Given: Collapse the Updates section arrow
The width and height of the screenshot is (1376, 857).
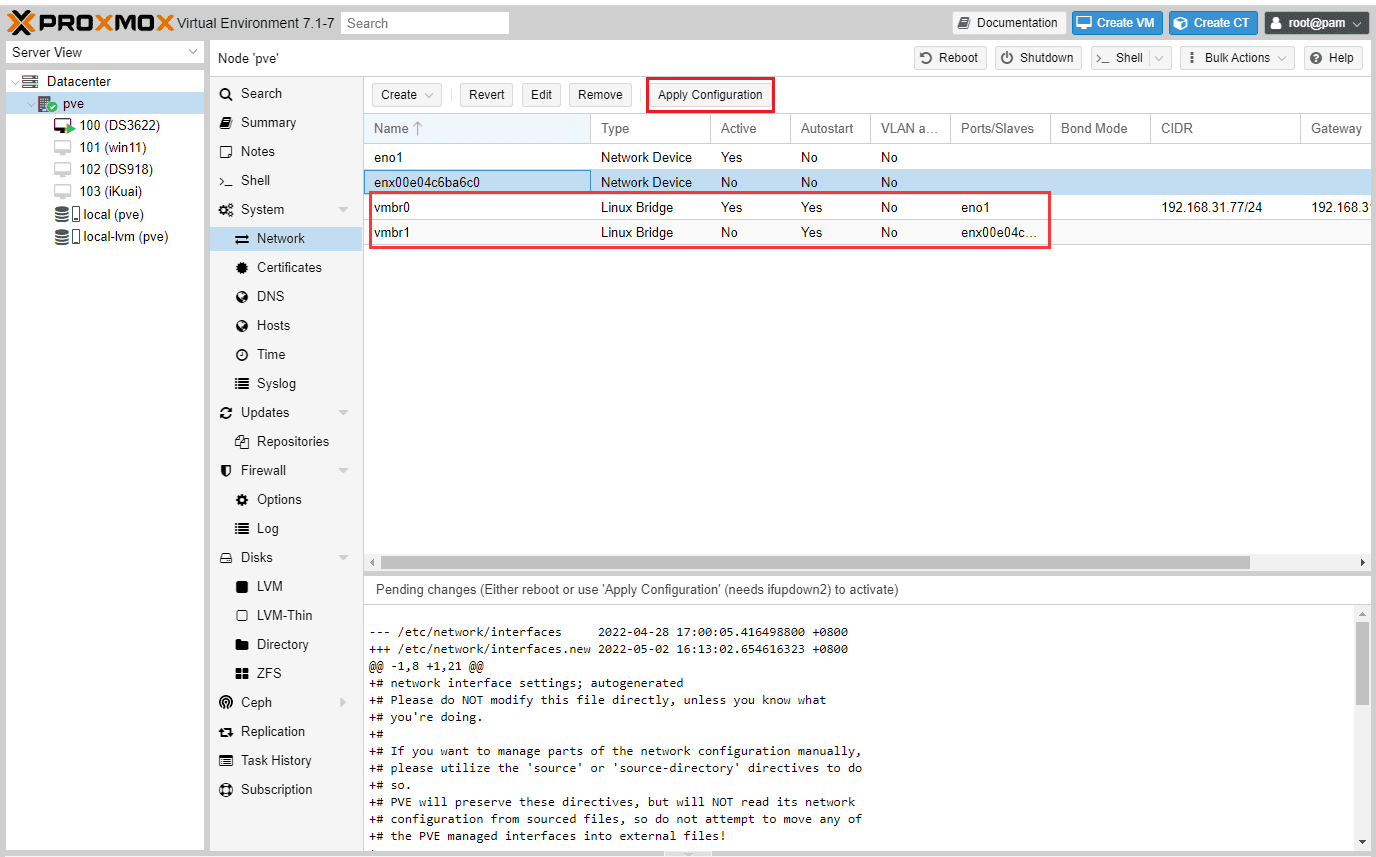Looking at the screenshot, I should (344, 413).
